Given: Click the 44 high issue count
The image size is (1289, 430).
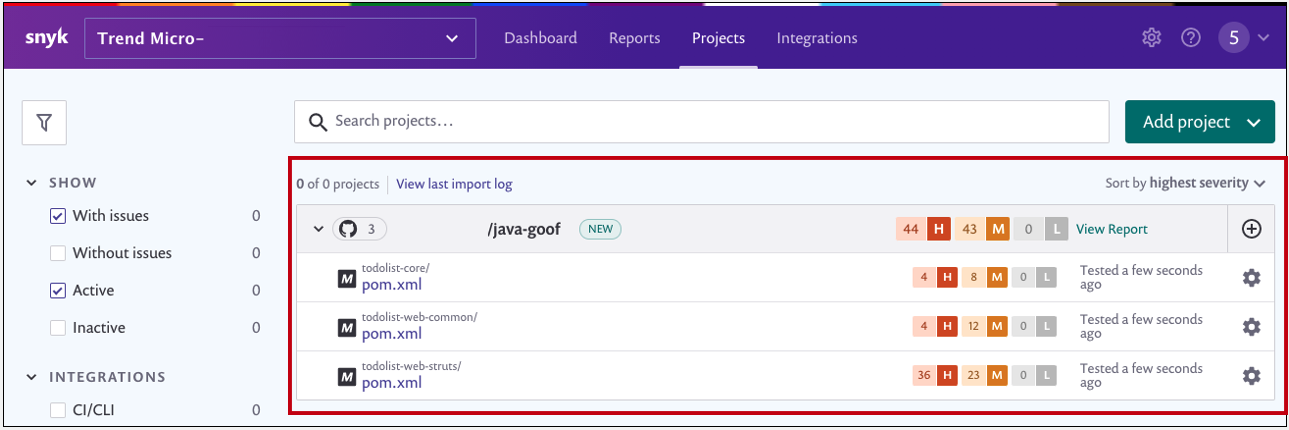Looking at the screenshot, I should pyautogui.click(x=911, y=229).
